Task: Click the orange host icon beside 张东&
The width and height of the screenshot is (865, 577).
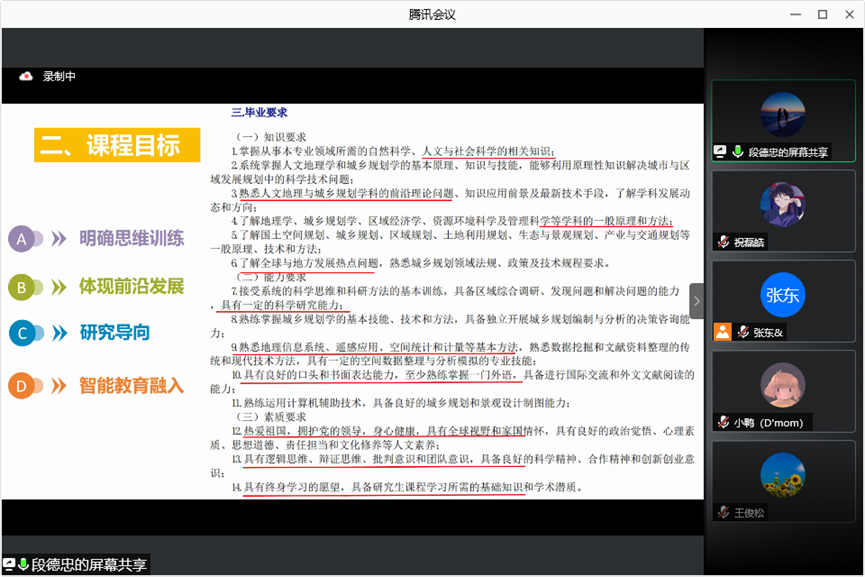Action: (x=721, y=332)
